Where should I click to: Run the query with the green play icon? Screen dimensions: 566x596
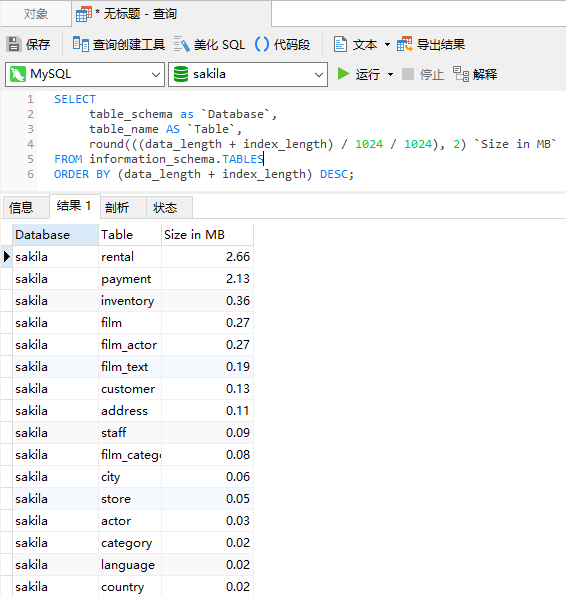(343, 74)
